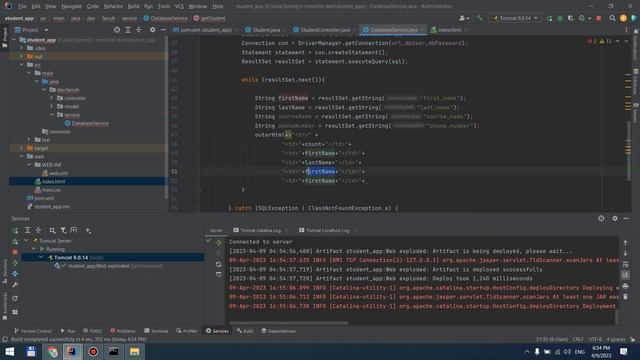Open File Explorer from the taskbar
The width and height of the screenshot is (640, 360).
[x=134, y=351]
